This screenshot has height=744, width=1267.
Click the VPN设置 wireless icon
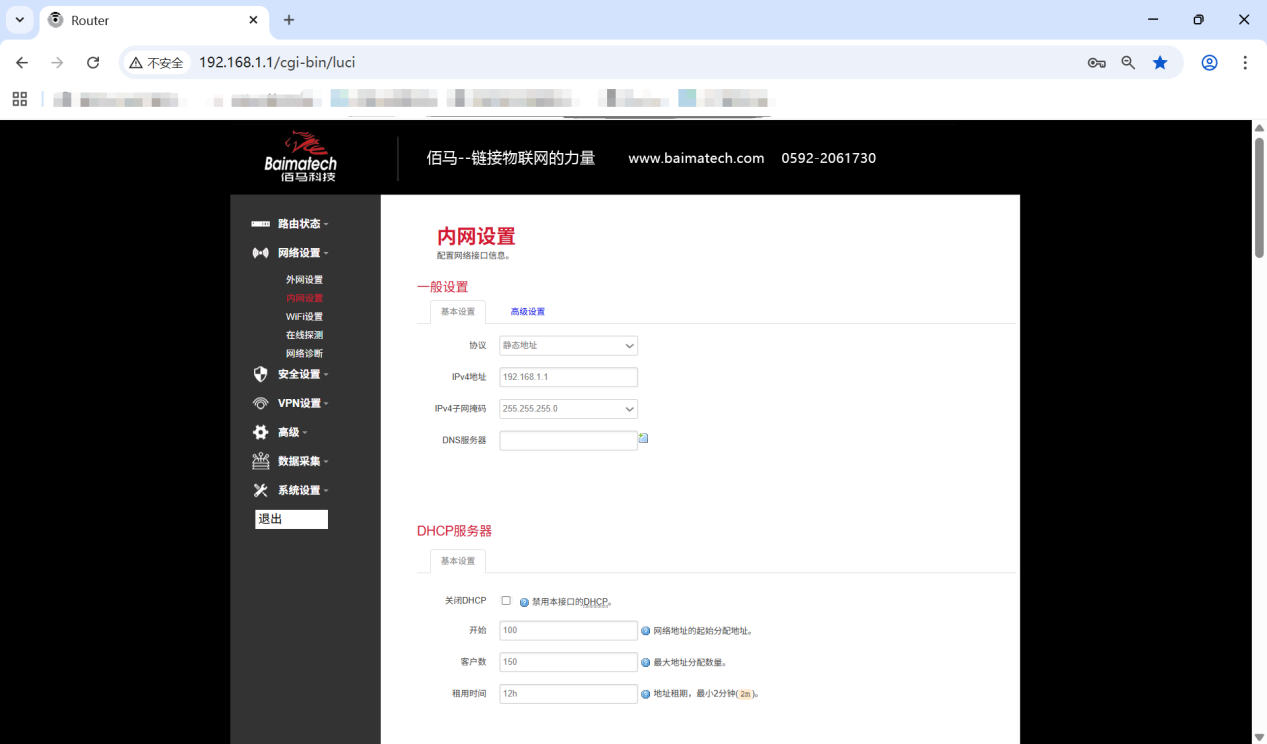coord(260,402)
